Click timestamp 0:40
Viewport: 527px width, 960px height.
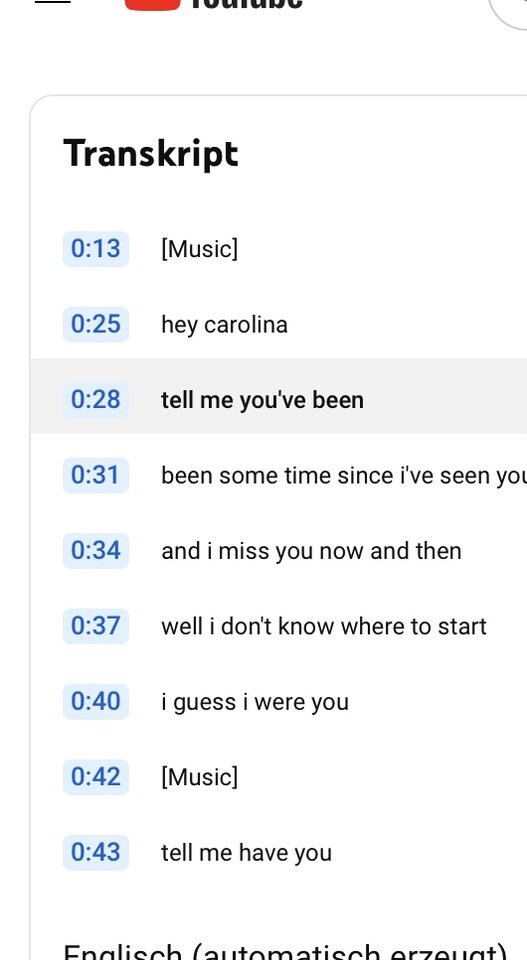pyautogui.click(x=96, y=702)
